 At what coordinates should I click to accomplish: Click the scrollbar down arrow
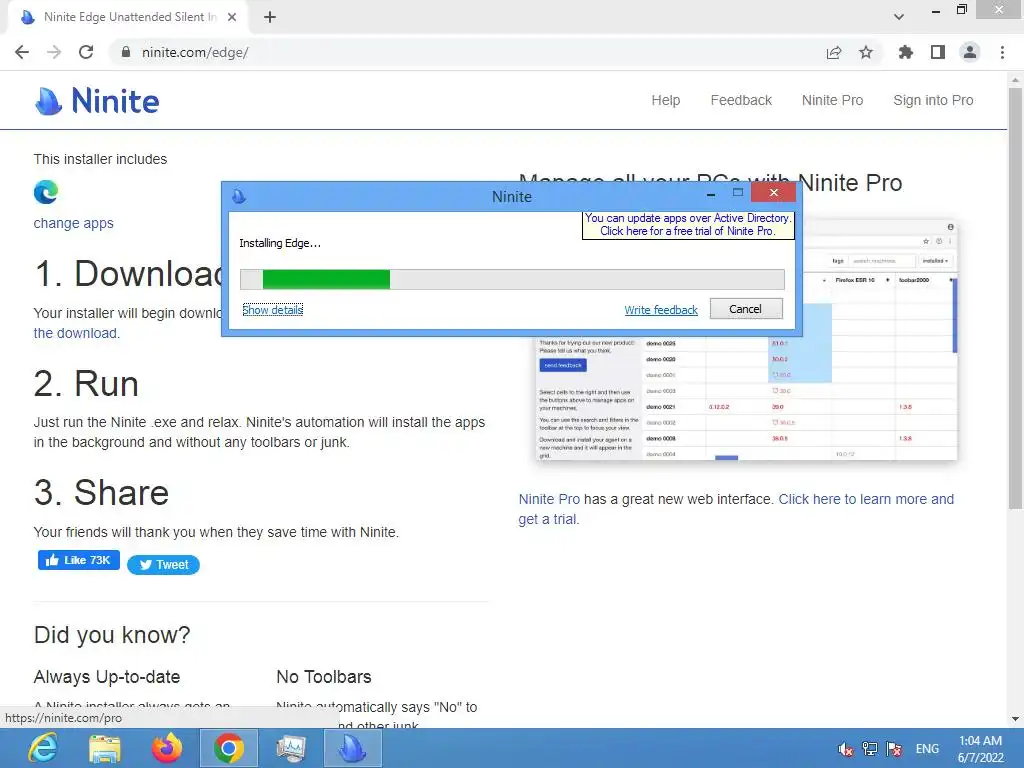[x=1015, y=719]
